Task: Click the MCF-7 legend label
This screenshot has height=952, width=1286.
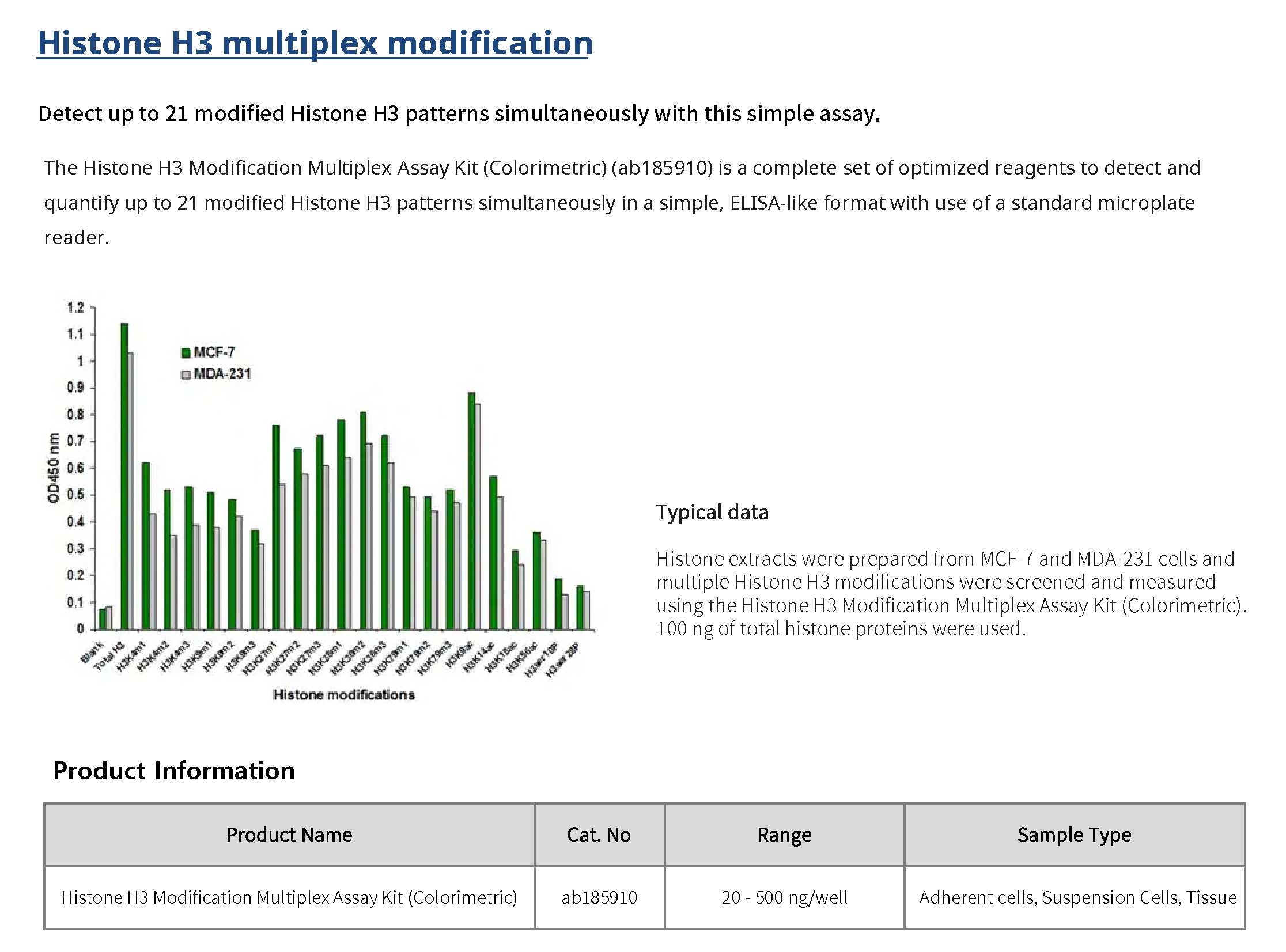Action: click(x=214, y=352)
